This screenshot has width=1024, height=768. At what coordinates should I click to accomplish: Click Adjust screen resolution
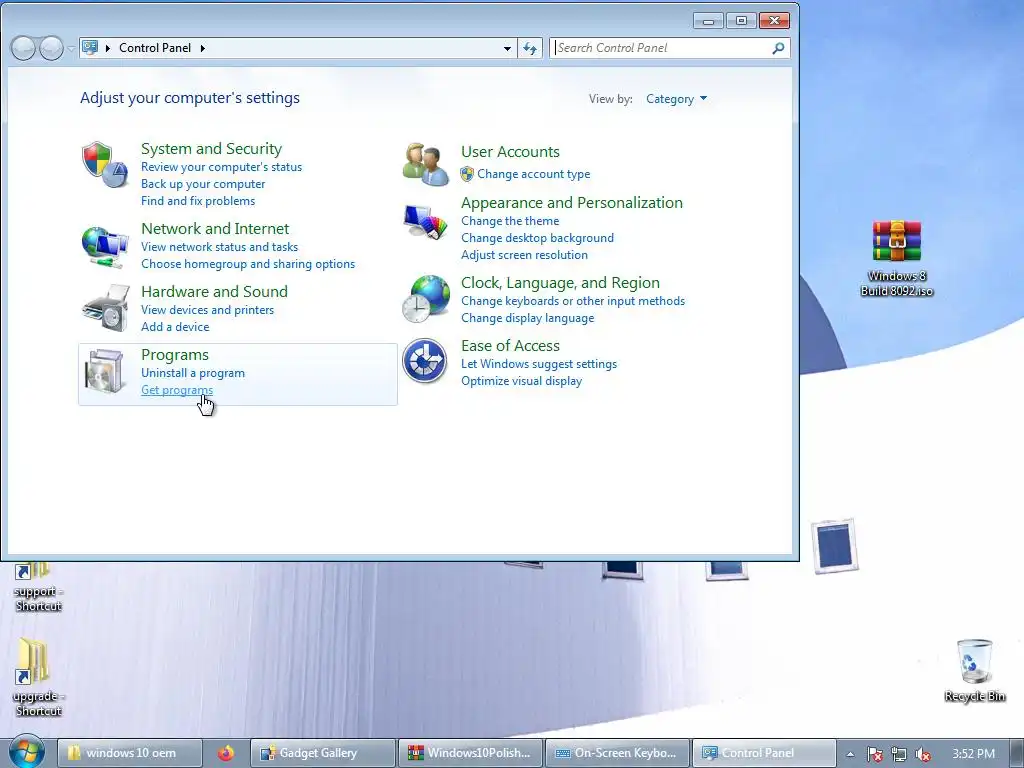[524, 255]
